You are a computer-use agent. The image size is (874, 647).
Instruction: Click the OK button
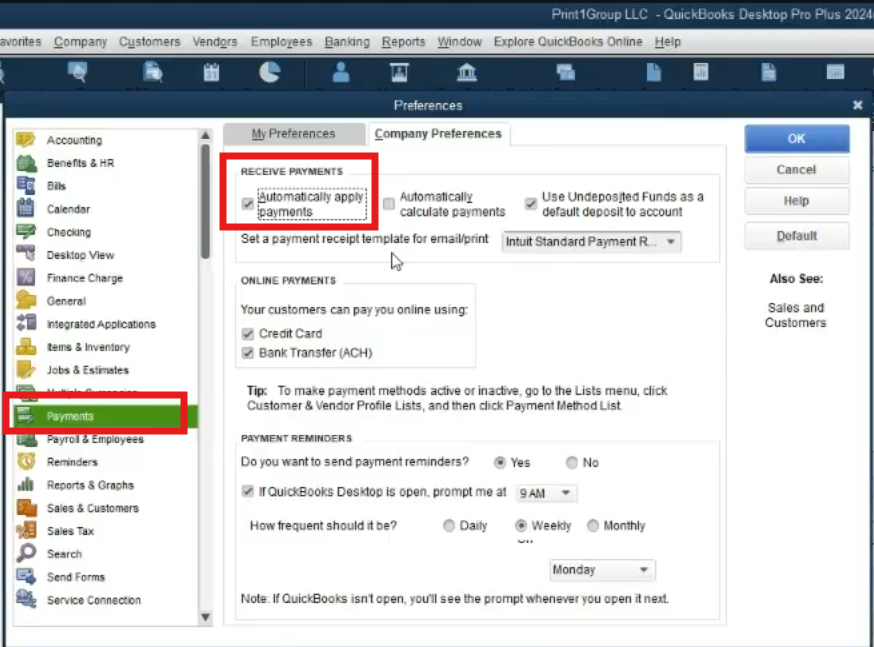tap(797, 139)
